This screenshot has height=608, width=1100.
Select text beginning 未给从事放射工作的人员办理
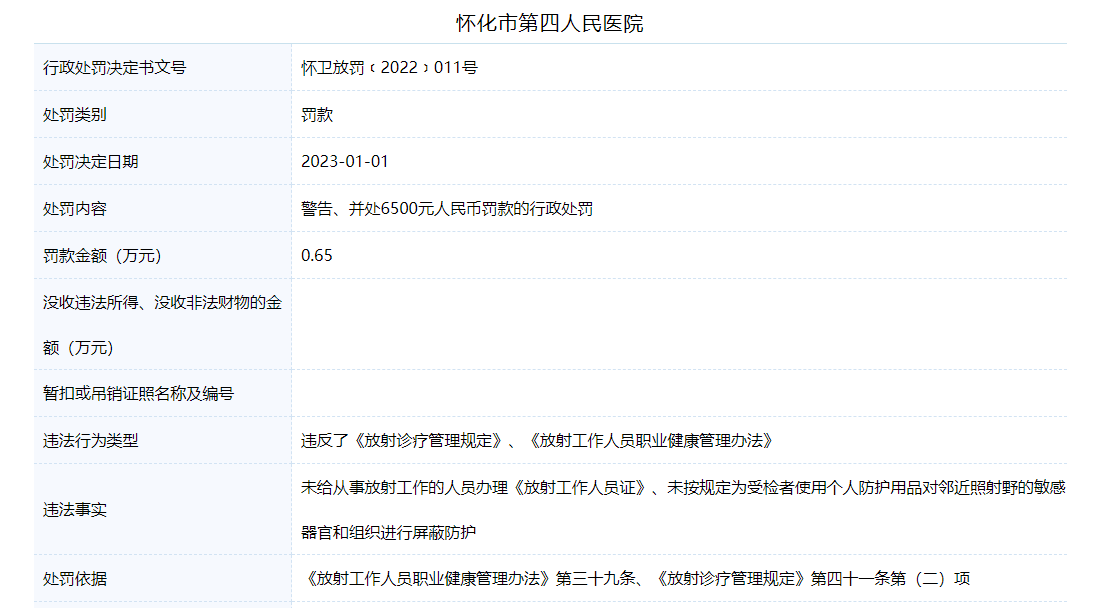tap(683, 487)
